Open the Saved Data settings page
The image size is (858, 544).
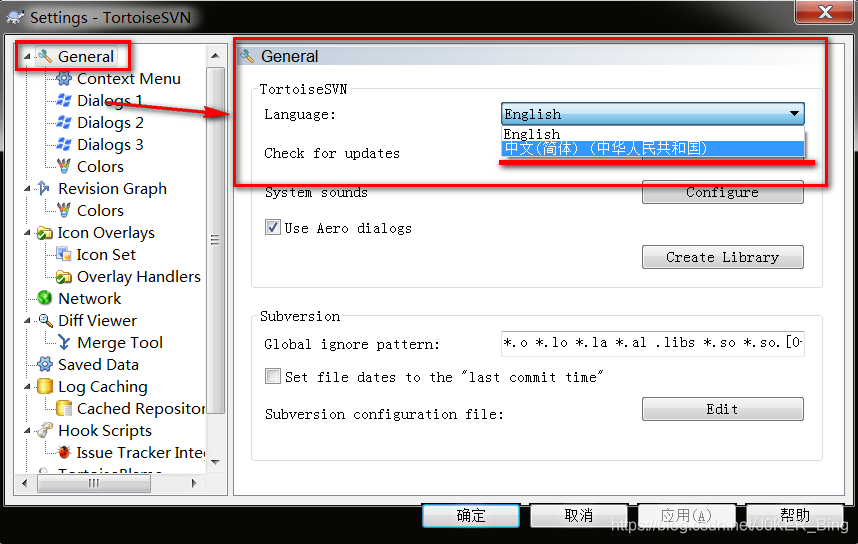[98, 364]
